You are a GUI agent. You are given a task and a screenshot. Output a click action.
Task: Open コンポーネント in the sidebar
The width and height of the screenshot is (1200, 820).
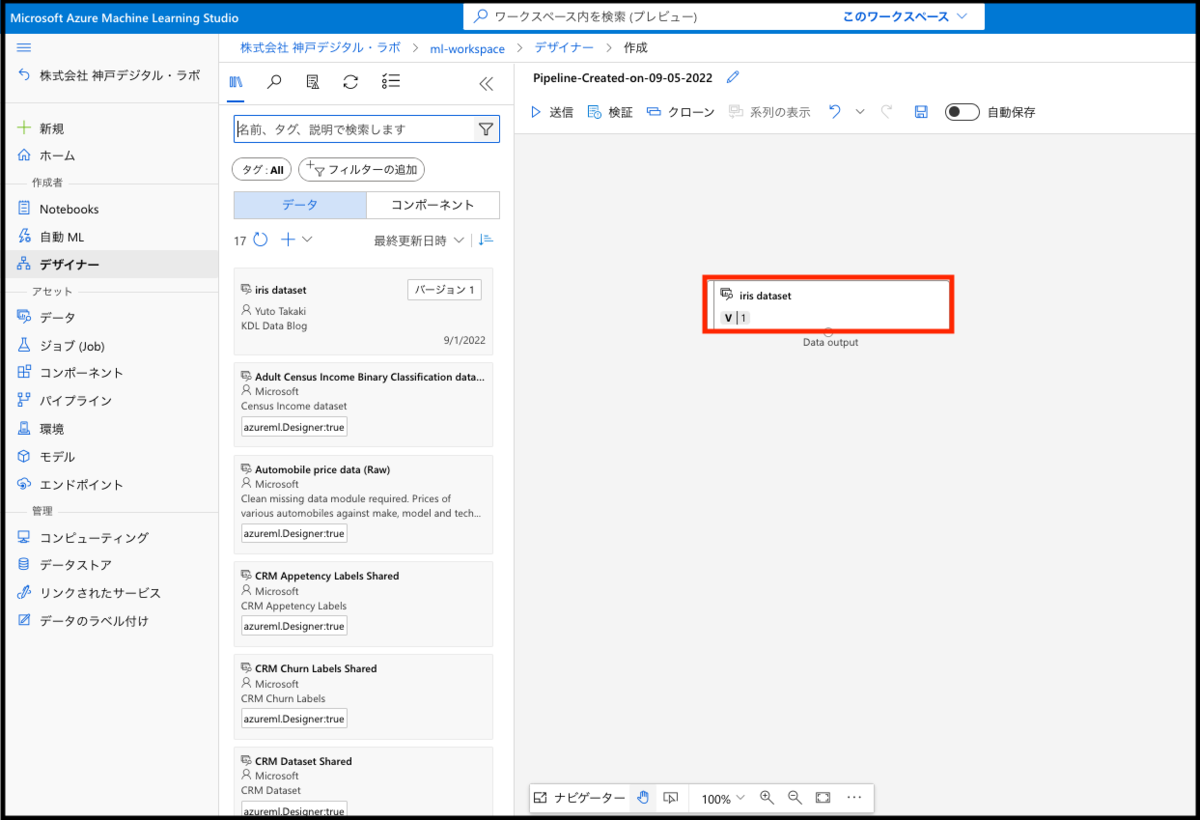tap(70, 373)
